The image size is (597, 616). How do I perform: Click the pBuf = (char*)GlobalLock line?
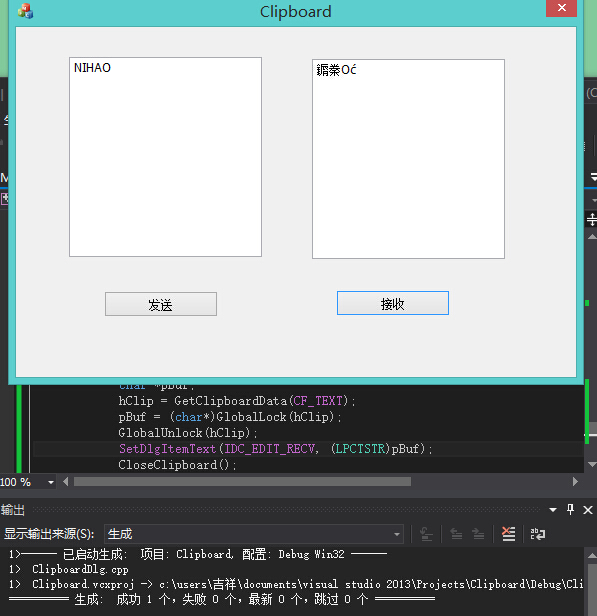coord(230,416)
